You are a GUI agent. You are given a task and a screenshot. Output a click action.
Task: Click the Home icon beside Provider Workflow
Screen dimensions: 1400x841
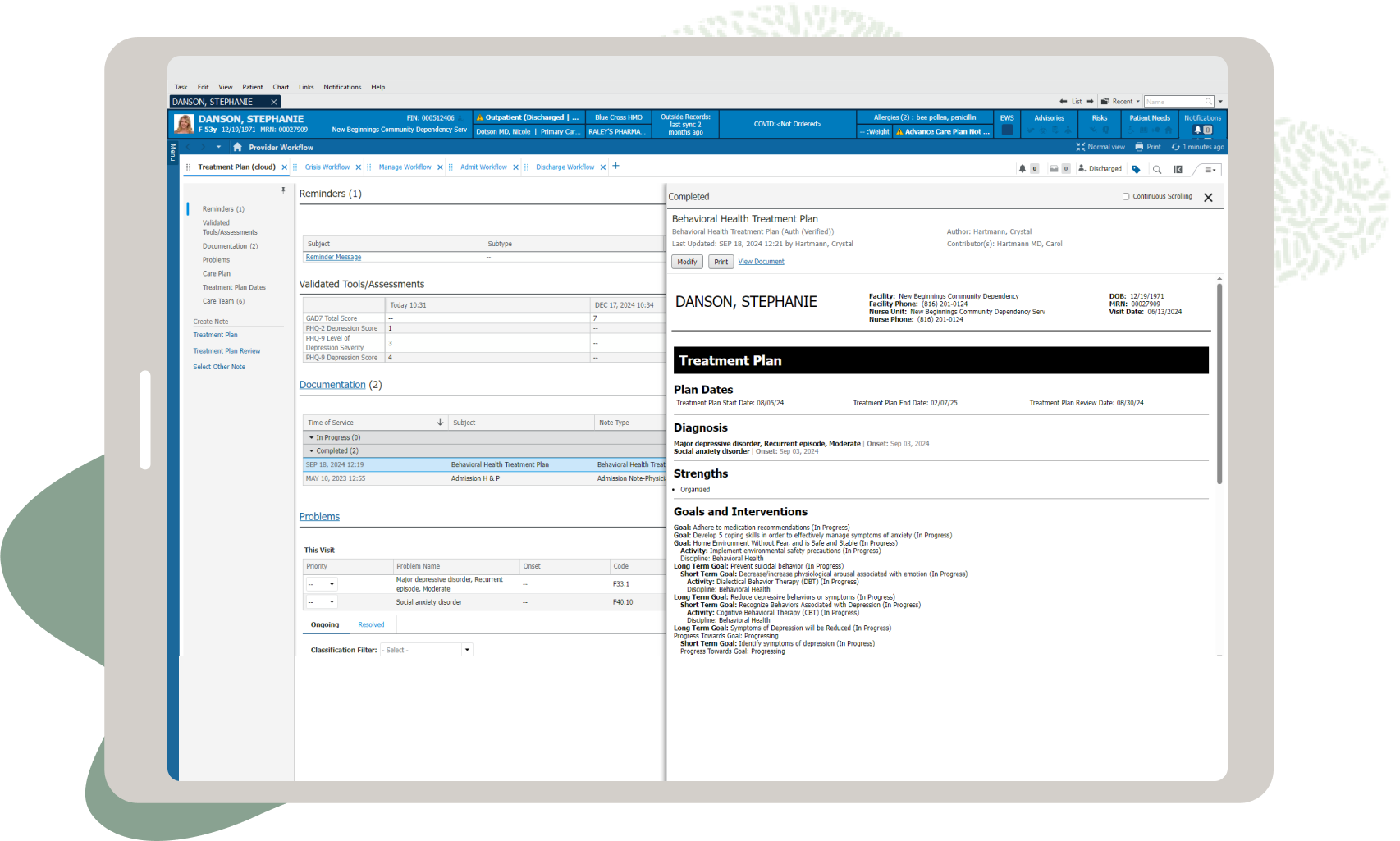[237, 147]
